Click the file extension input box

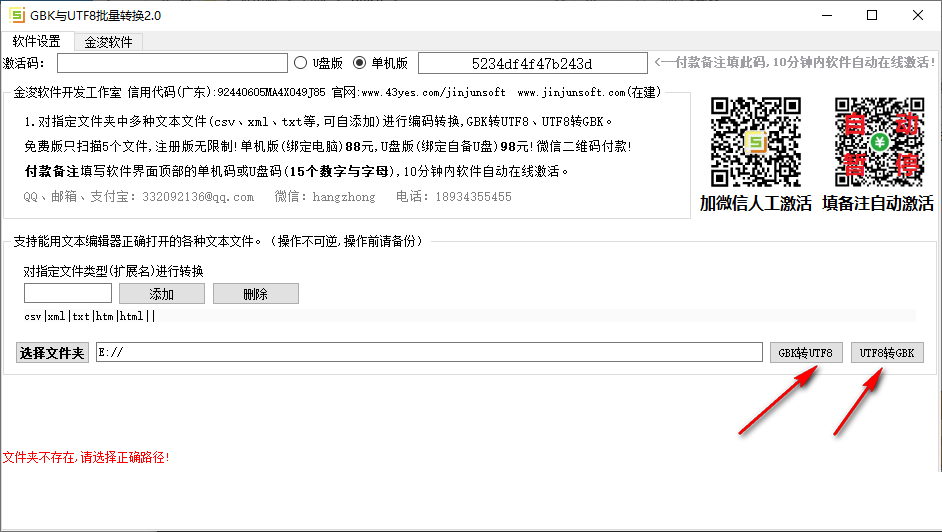coord(67,294)
